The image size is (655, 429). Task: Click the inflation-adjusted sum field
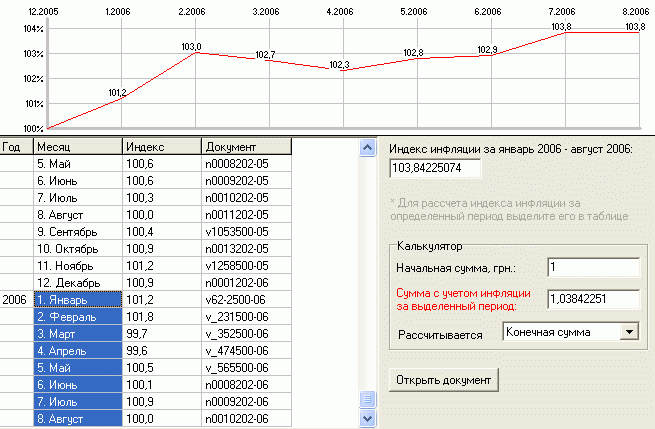(592, 298)
